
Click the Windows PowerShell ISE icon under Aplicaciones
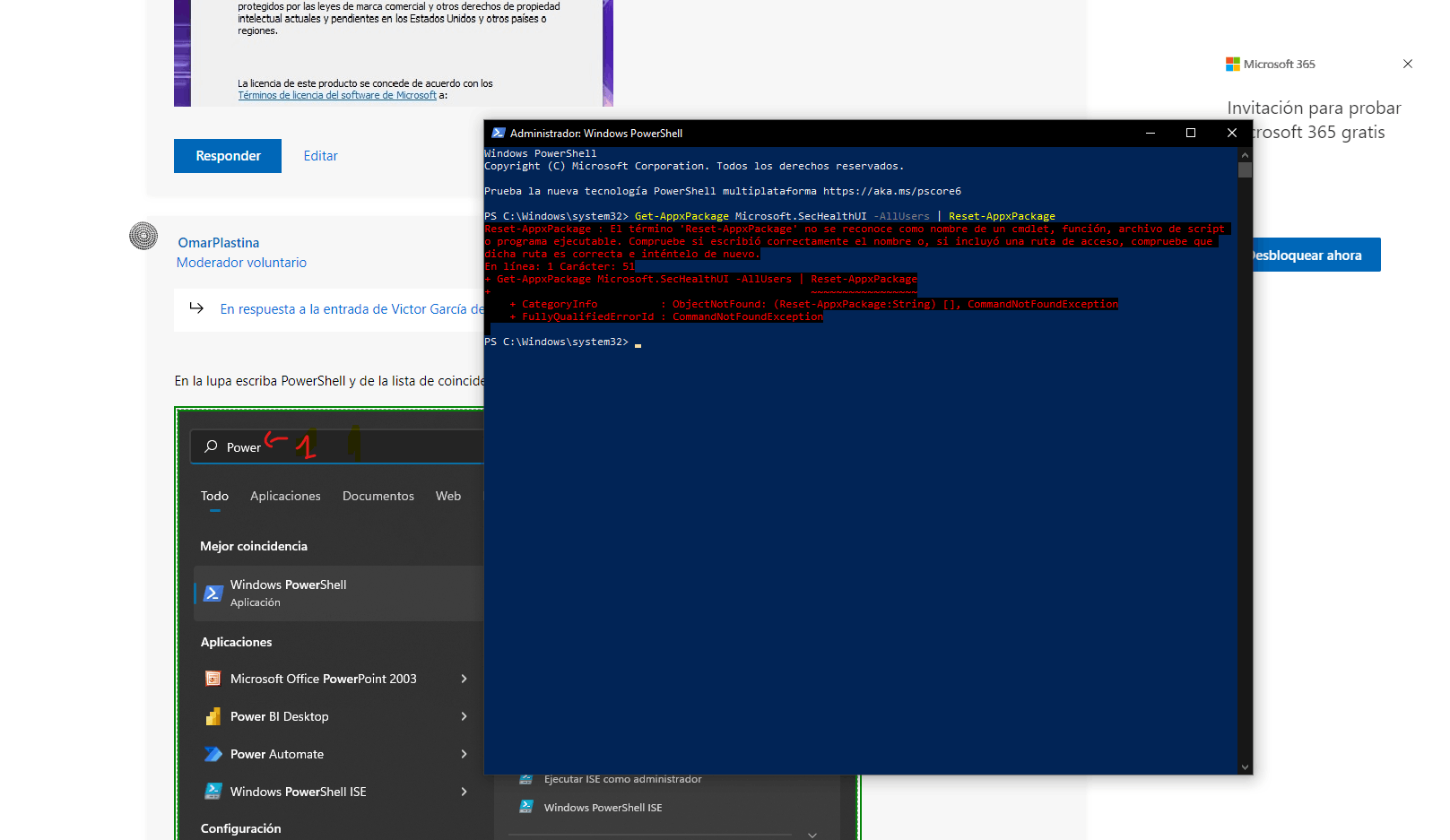213,792
